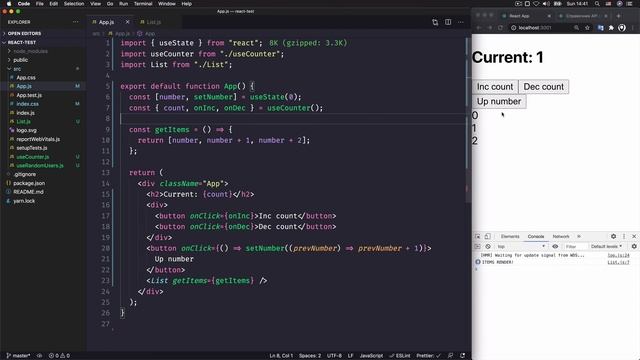Open logo.svg in the explorer

26,131
